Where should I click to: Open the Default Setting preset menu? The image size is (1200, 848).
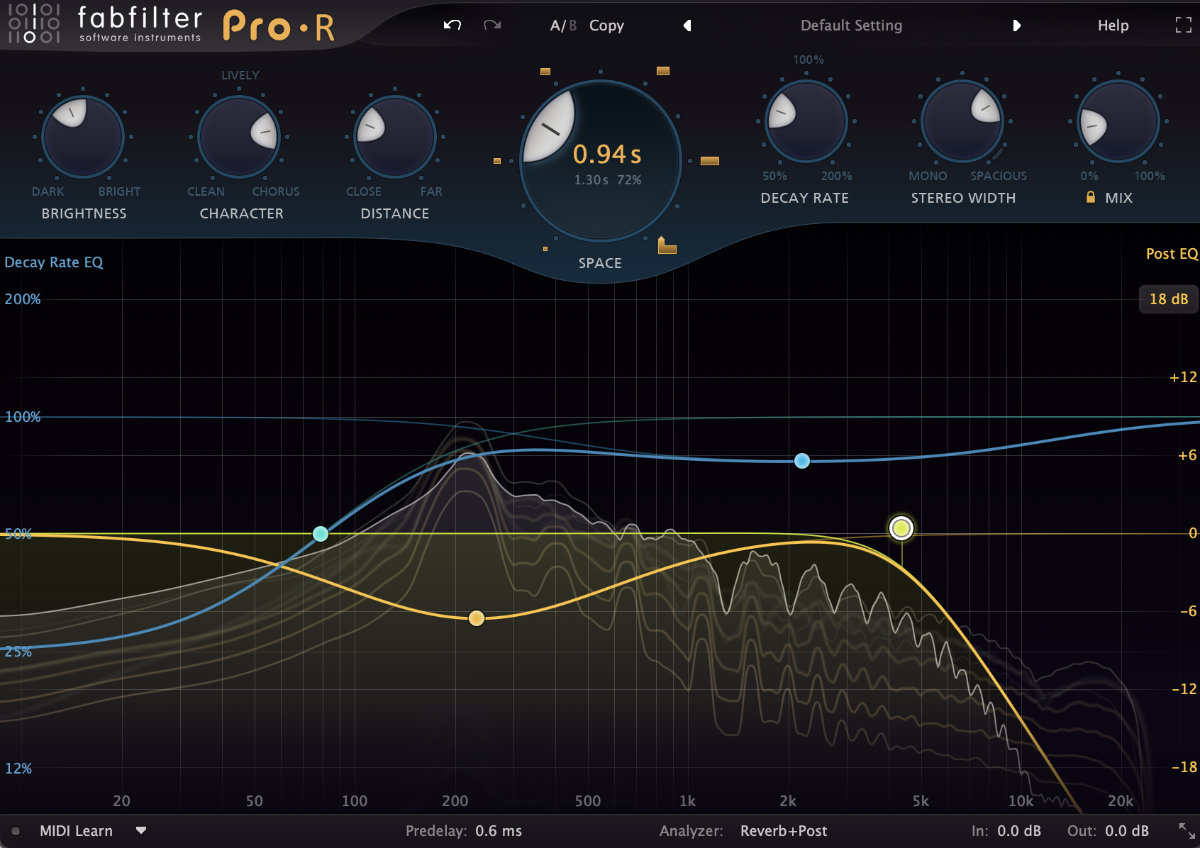851,26
